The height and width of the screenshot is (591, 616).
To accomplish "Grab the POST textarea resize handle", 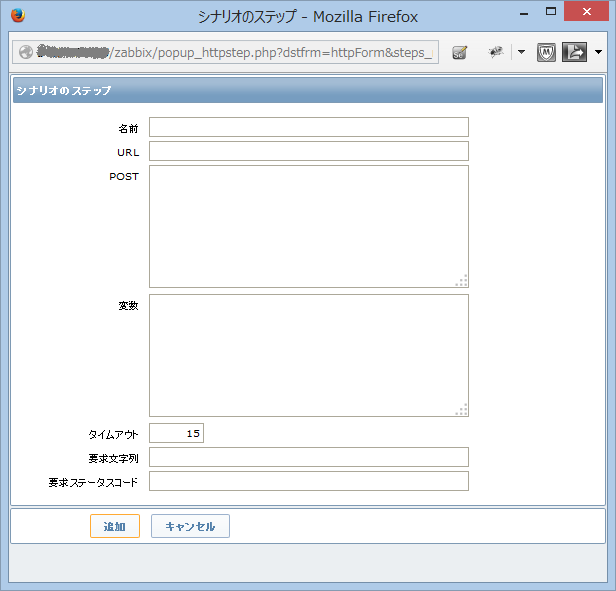I will tap(462, 281).
